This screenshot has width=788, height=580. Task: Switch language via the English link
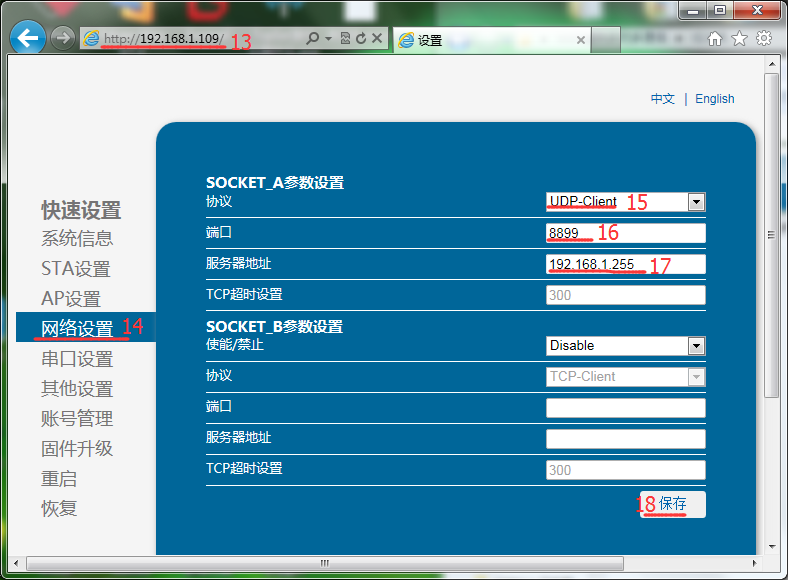(714, 99)
